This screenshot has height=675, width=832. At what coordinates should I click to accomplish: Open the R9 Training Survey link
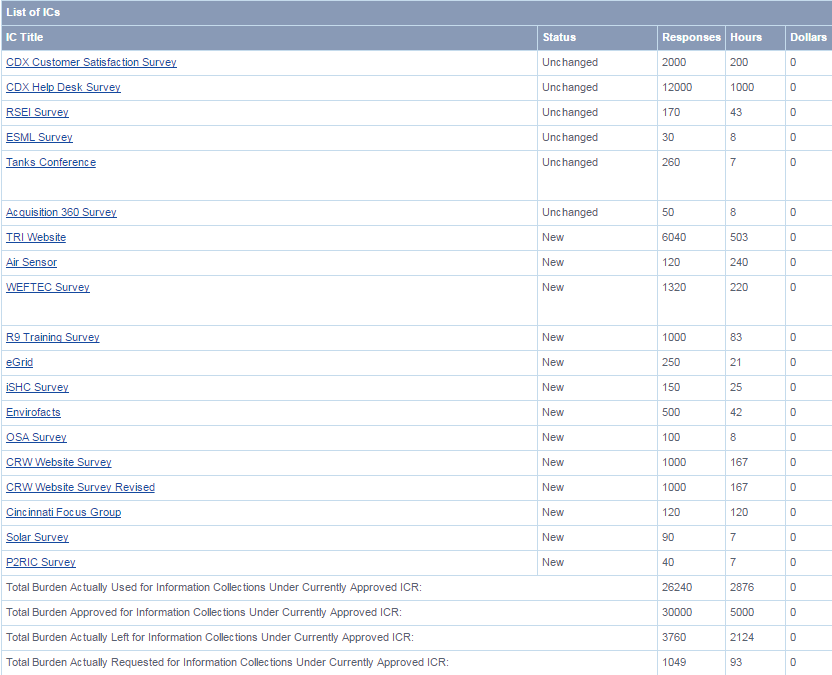pos(53,337)
